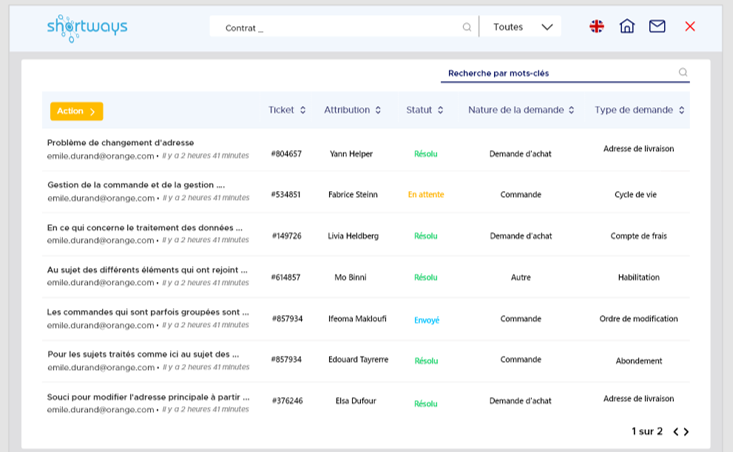
Task: Open ticket Problème de changement d'adresse
Action: (121, 143)
